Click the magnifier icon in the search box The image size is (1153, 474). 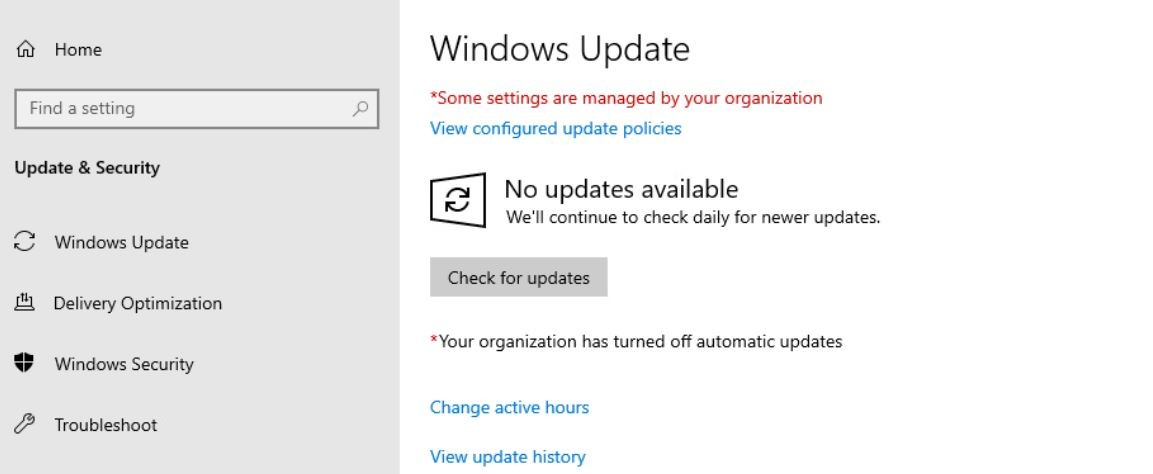[x=360, y=109]
